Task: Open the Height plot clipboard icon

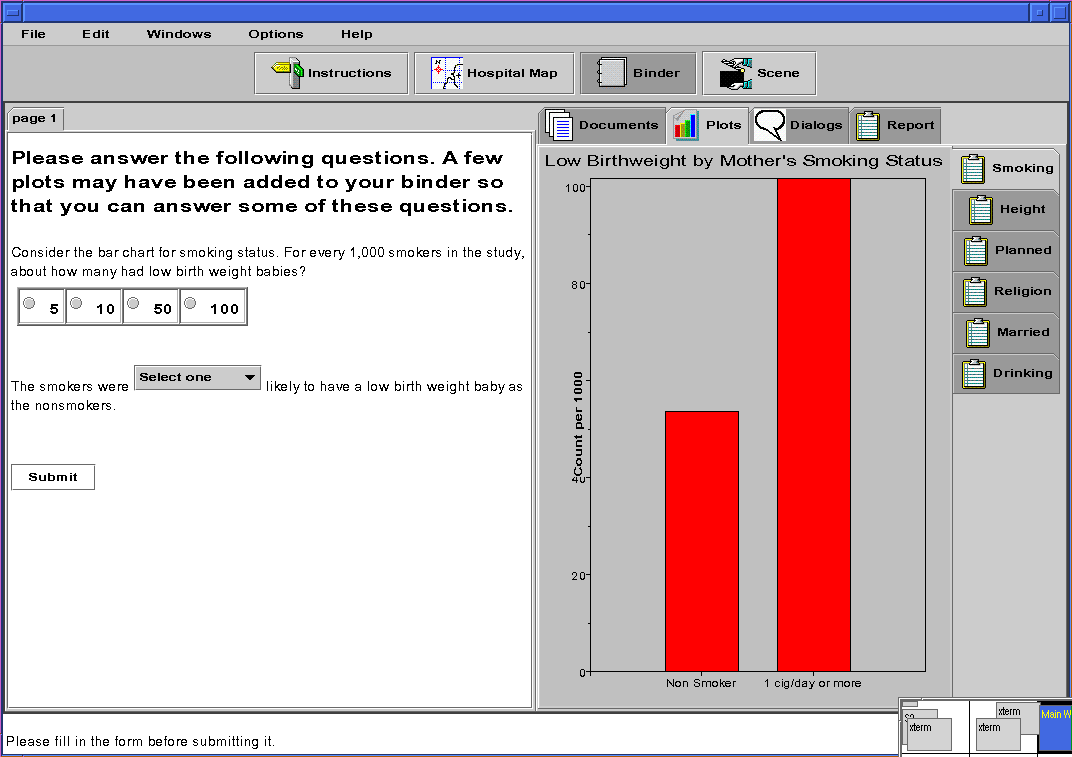Action: pyautogui.click(x=981, y=210)
